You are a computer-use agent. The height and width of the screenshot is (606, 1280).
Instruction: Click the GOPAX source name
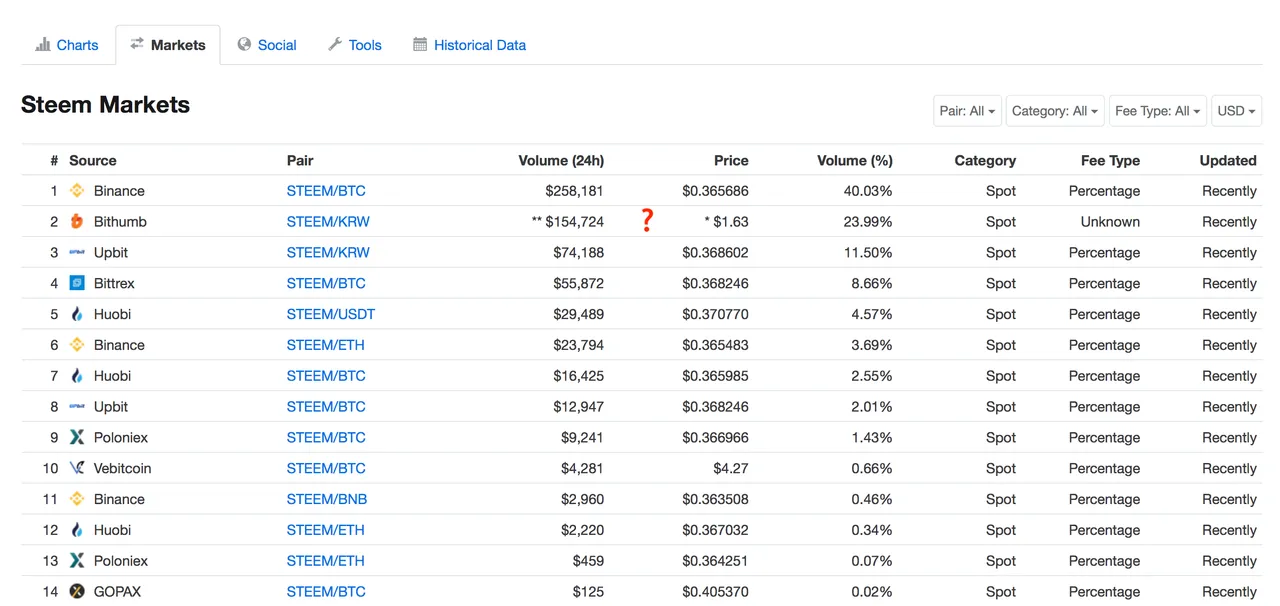[117, 592]
